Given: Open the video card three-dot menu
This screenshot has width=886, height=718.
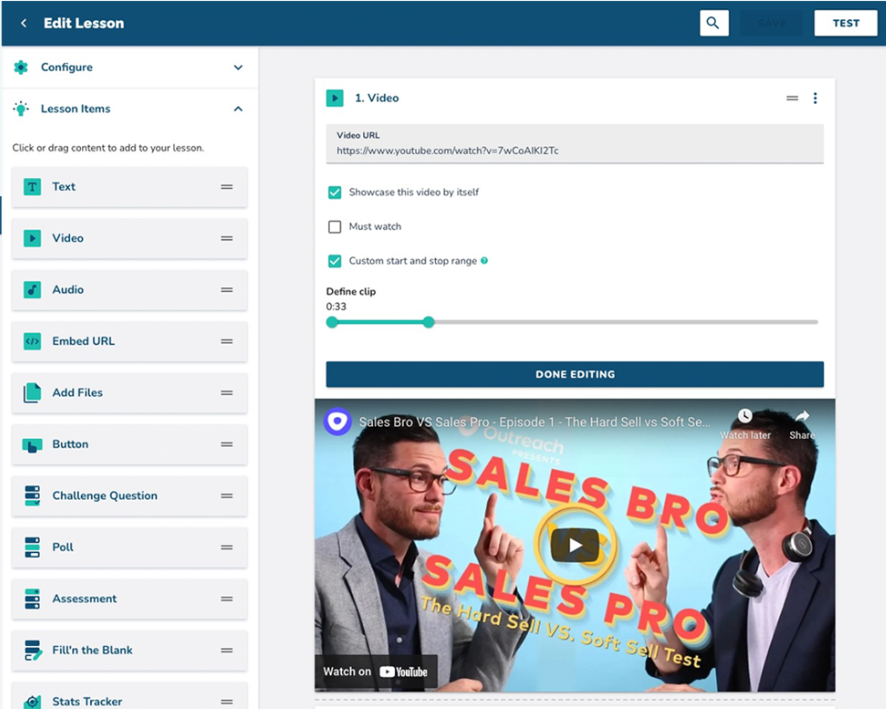Looking at the screenshot, I should coord(815,98).
